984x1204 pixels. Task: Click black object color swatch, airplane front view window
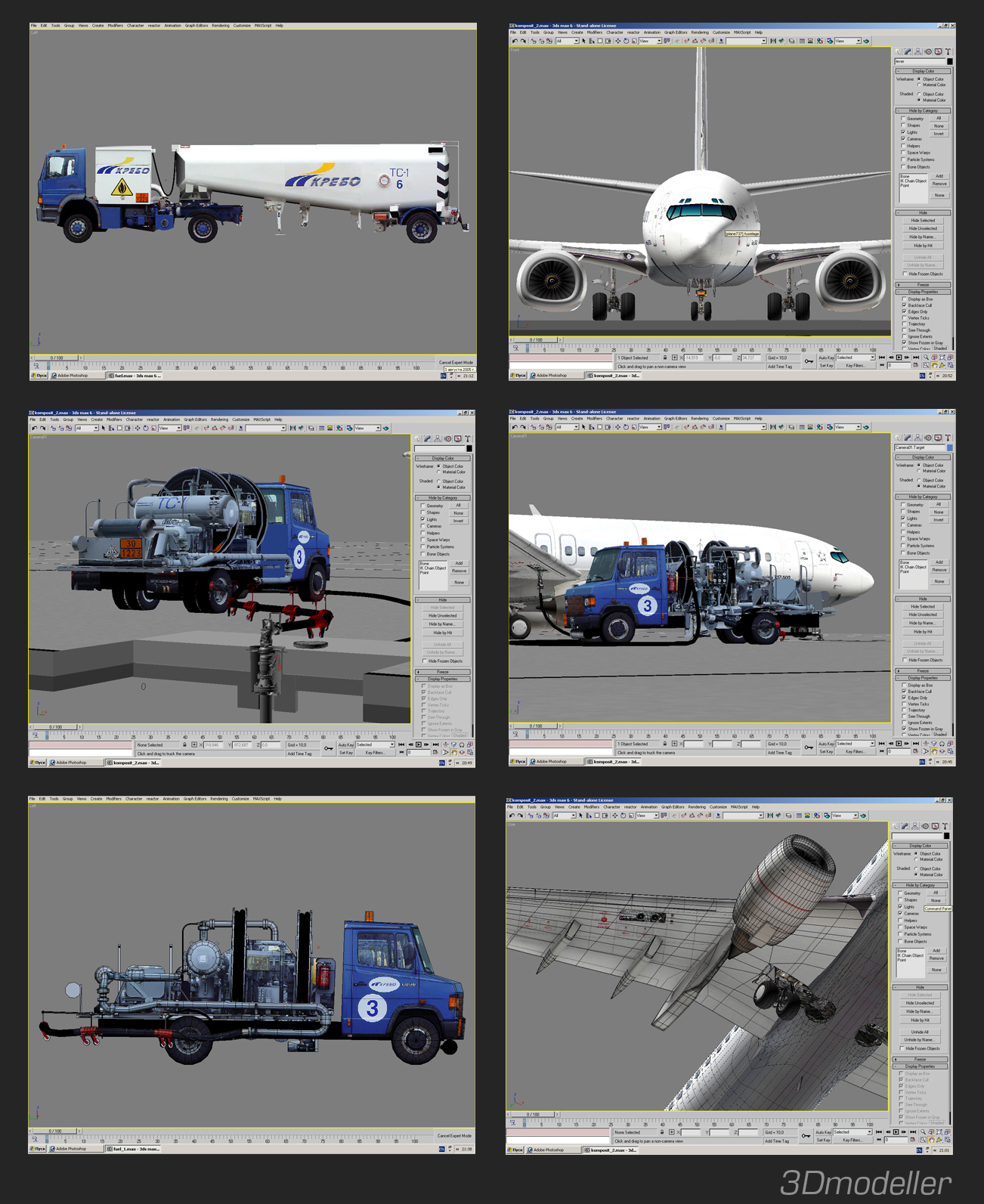tap(949, 62)
